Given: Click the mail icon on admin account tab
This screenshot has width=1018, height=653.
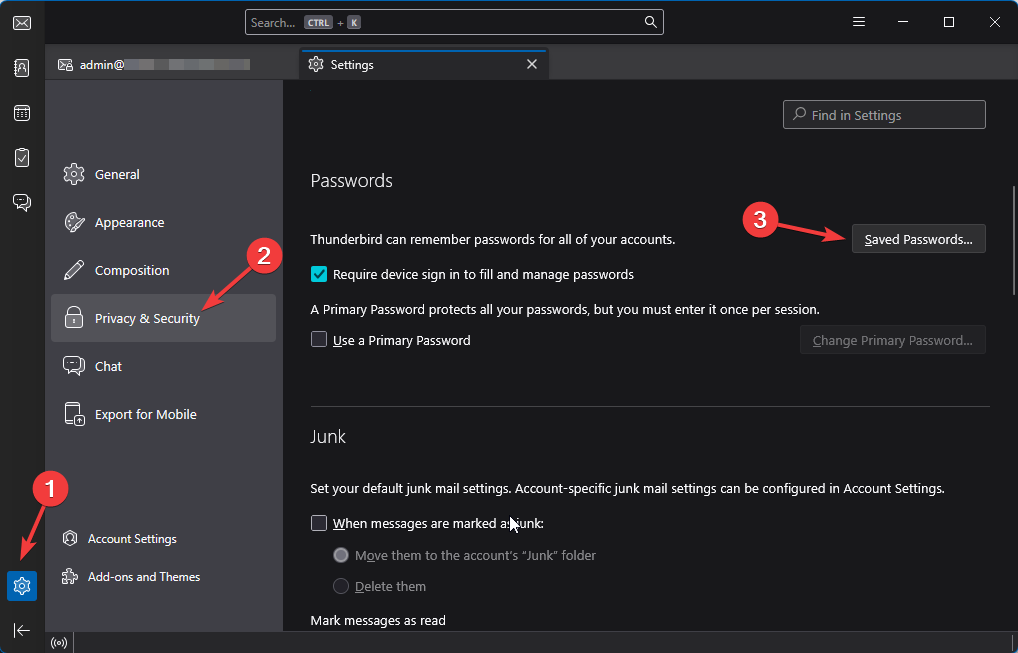Looking at the screenshot, I should click(x=65, y=64).
